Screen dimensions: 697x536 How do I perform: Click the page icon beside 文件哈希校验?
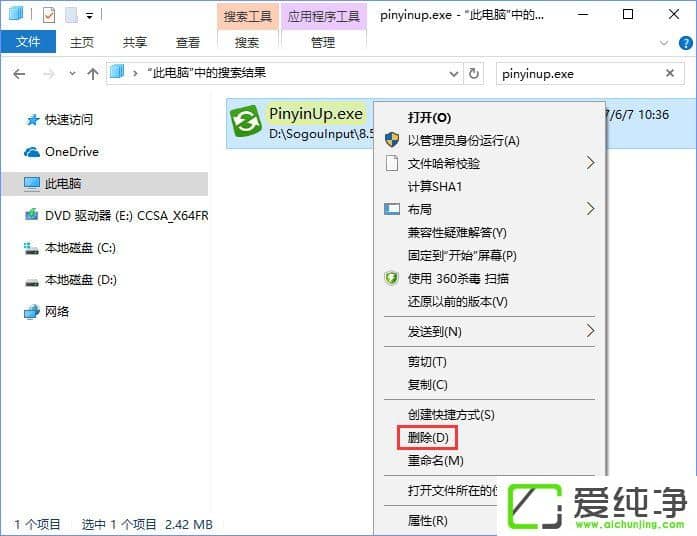tap(392, 163)
